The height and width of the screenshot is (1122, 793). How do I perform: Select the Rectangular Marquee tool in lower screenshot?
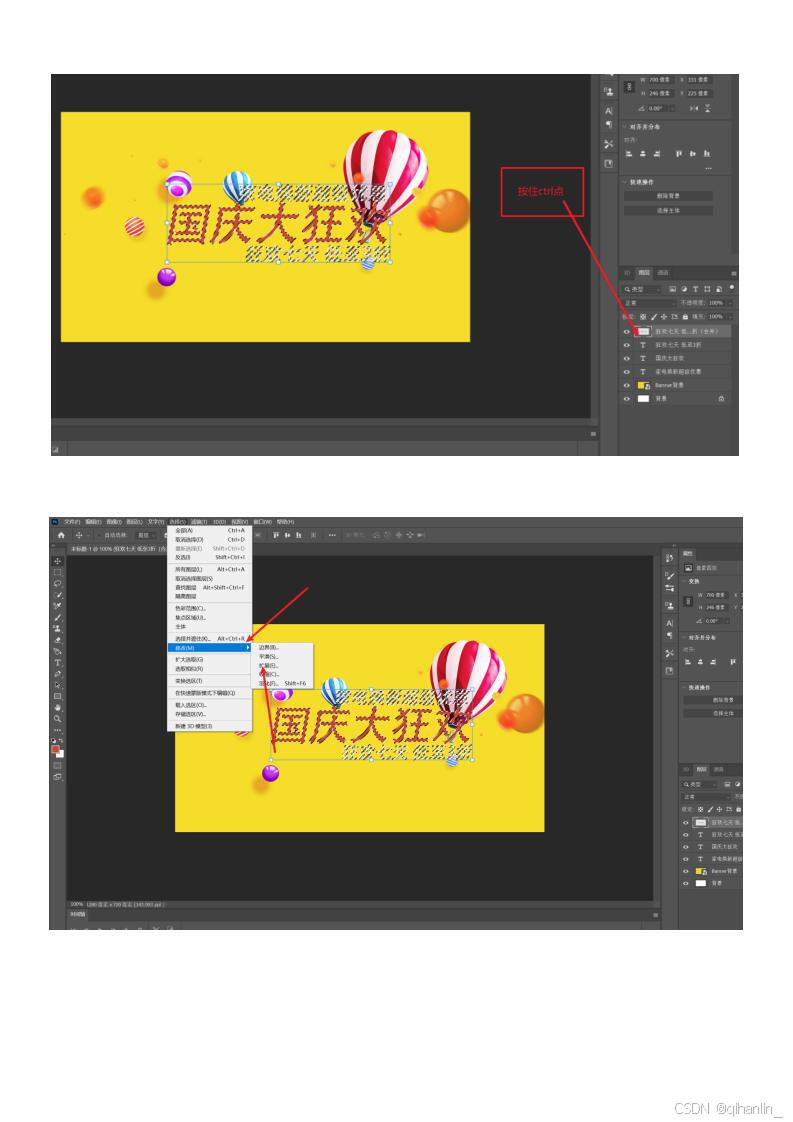coord(57,572)
